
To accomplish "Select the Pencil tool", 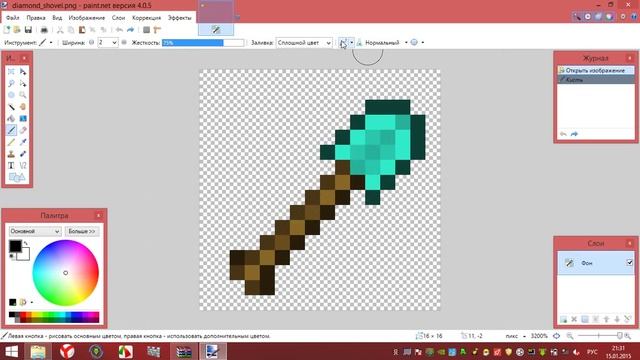I will point(11,142).
